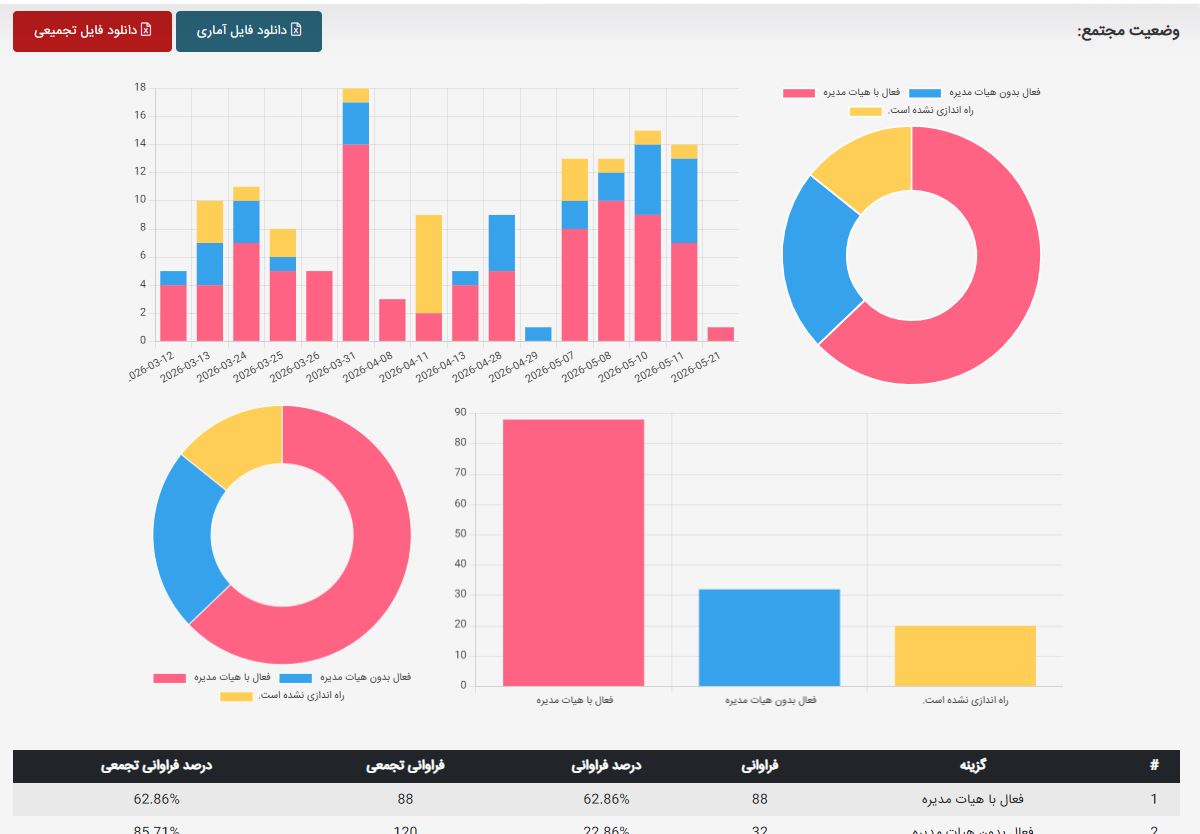Click the blue segment of the 2026-04-28 stacked bar
The height and width of the screenshot is (834, 1200).
pyautogui.click(x=502, y=243)
